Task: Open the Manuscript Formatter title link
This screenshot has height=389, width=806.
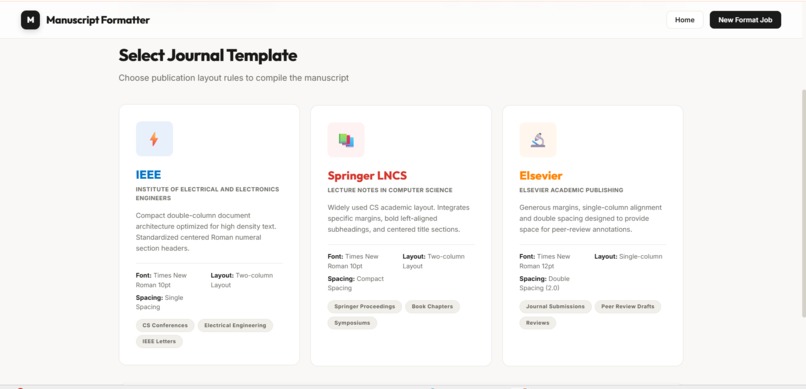Action: coord(98,20)
